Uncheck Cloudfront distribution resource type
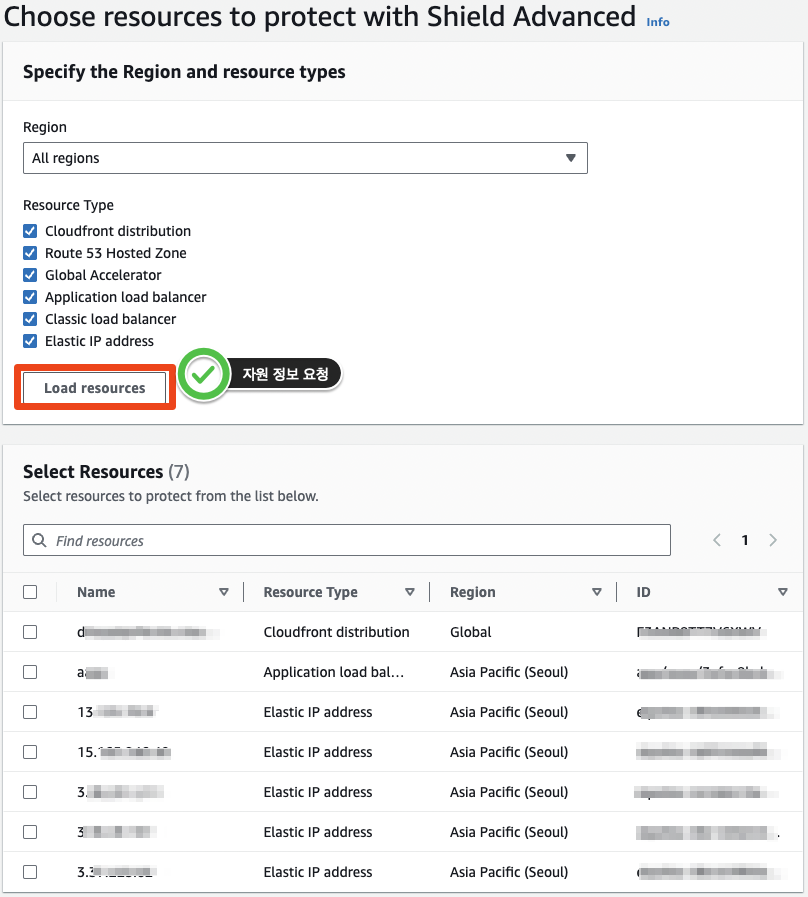Image resolution: width=808 pixels, height=897 pixels. [x=30, y=231]
